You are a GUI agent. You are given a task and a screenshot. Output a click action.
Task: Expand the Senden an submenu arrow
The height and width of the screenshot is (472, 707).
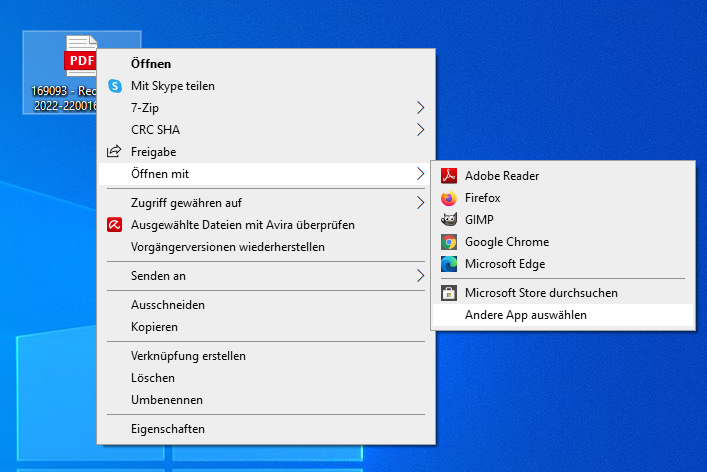pos(420,276)
